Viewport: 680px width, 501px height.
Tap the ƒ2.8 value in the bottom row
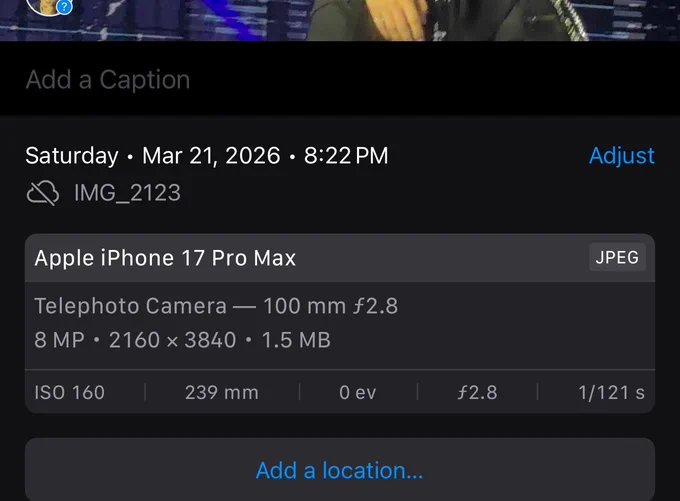pyautogui.click(x=477, y=393)
